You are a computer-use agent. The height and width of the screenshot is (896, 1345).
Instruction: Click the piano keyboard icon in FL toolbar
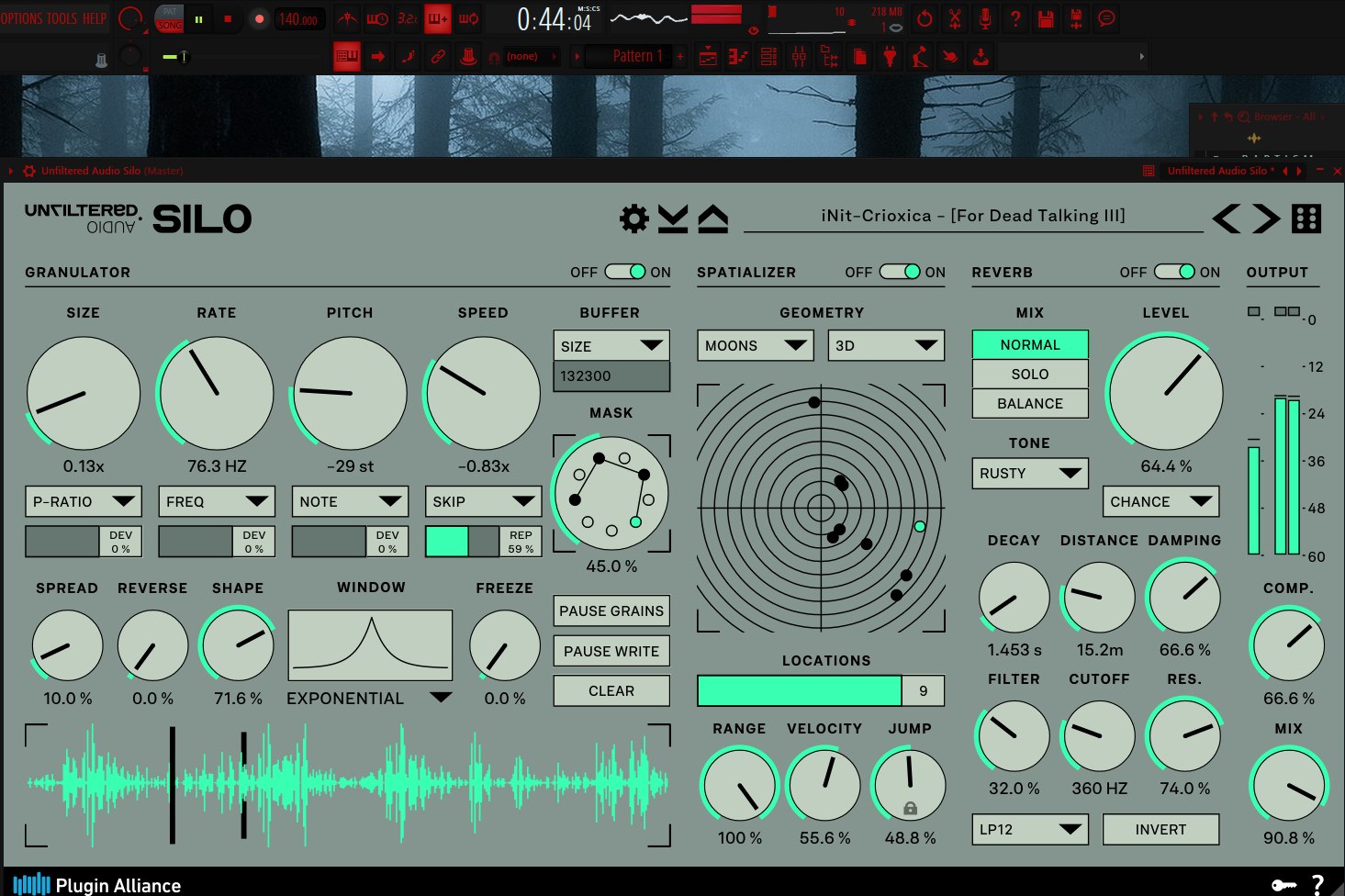point(347,57)
